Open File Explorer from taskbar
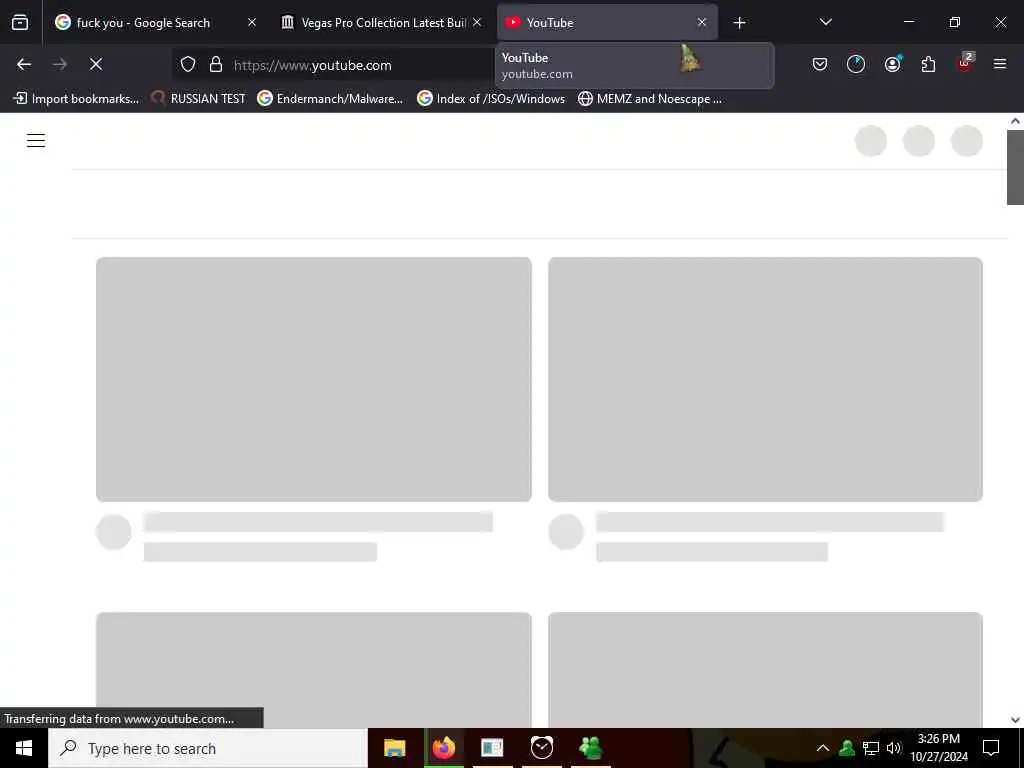 tap(394, 748)
